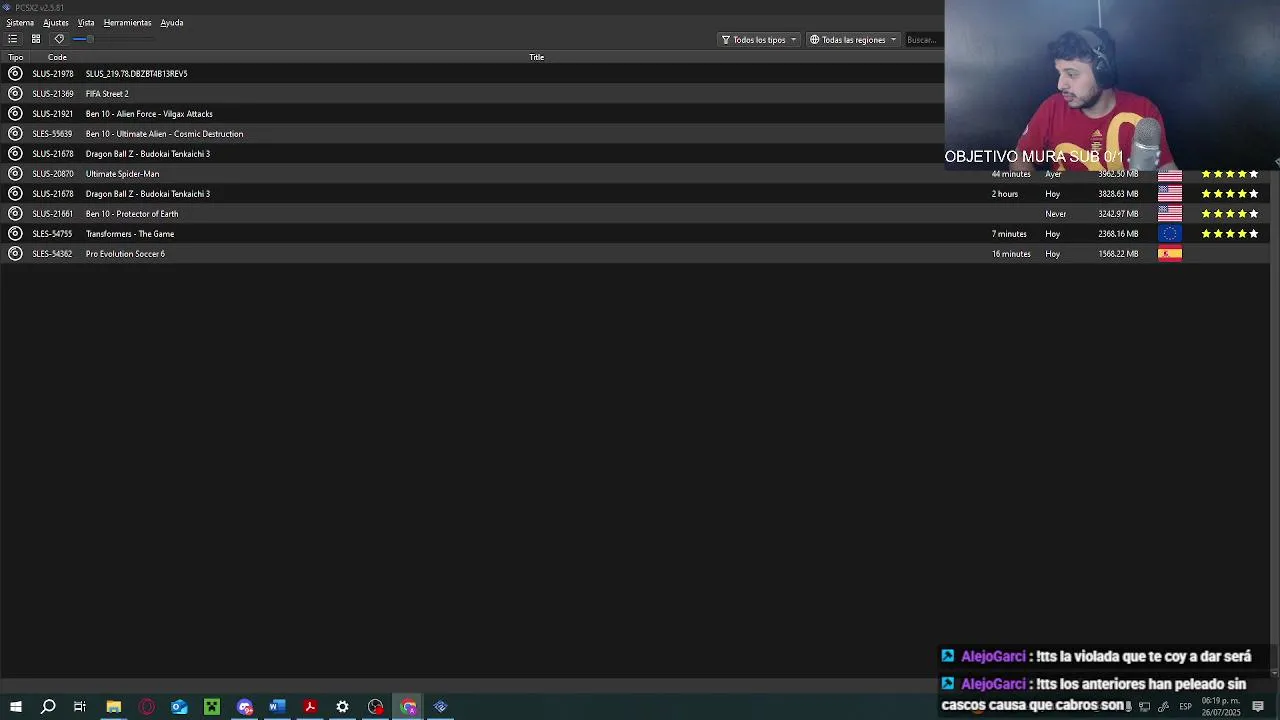Expand the Todas las regiones filter dropdown
This screenshot has height=720, width=1280.
pos(853,40)
